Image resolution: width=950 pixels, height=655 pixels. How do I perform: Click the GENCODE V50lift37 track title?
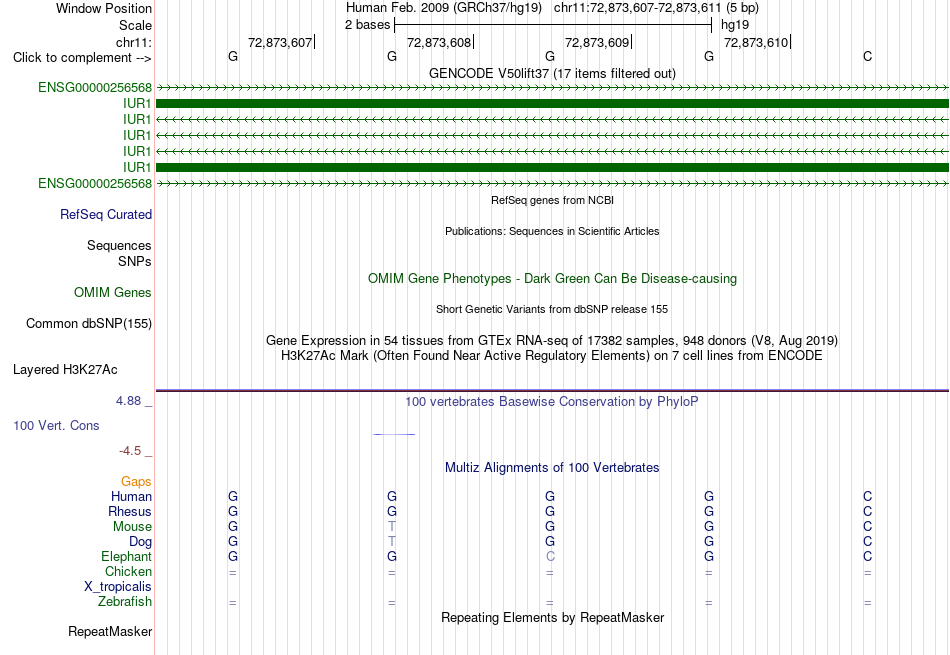(552, 73)
